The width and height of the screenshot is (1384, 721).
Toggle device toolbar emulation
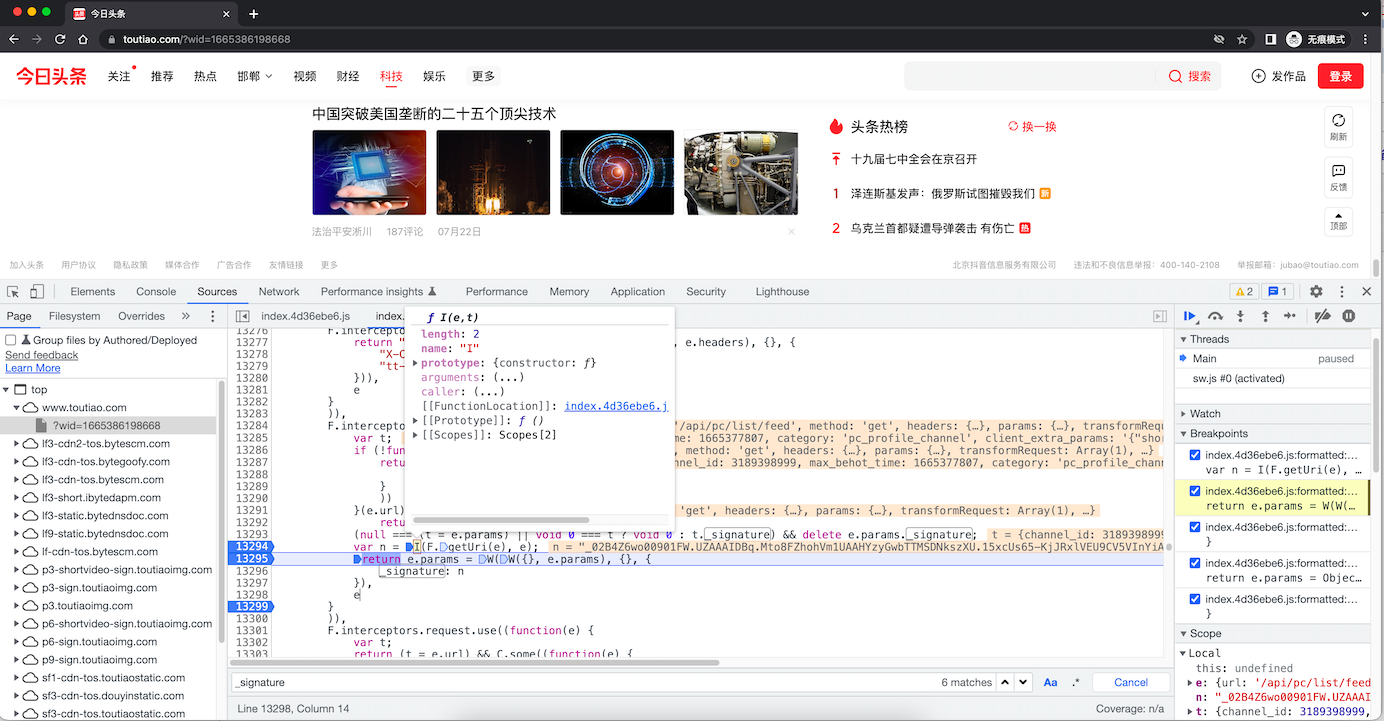[37, 292]
